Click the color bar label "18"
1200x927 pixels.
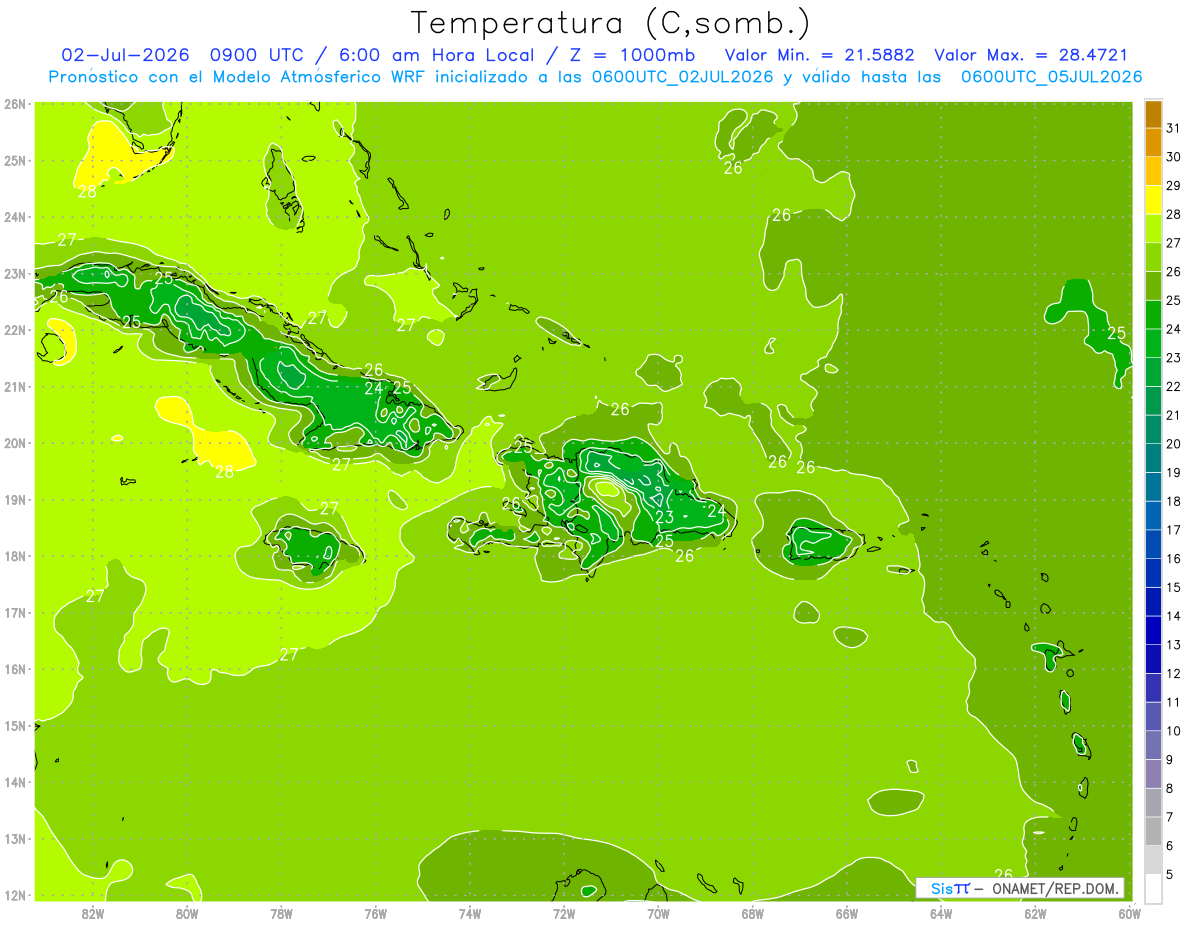click(x=1173, y=501)
